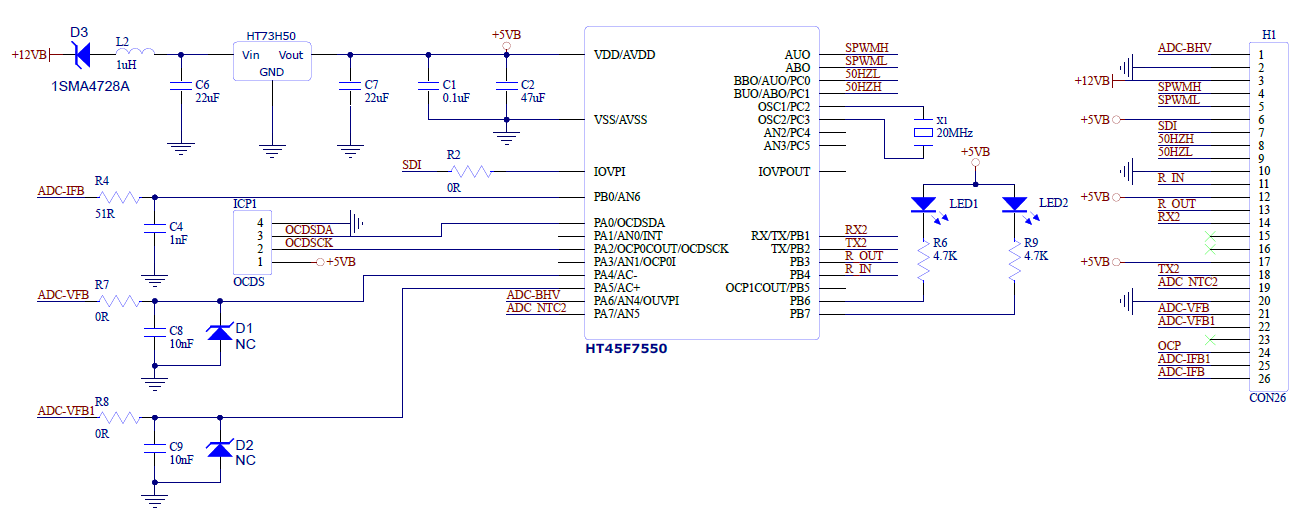
Task: Select the X1 20MHz crystal symbol
Action: click(x=922, y=133)
